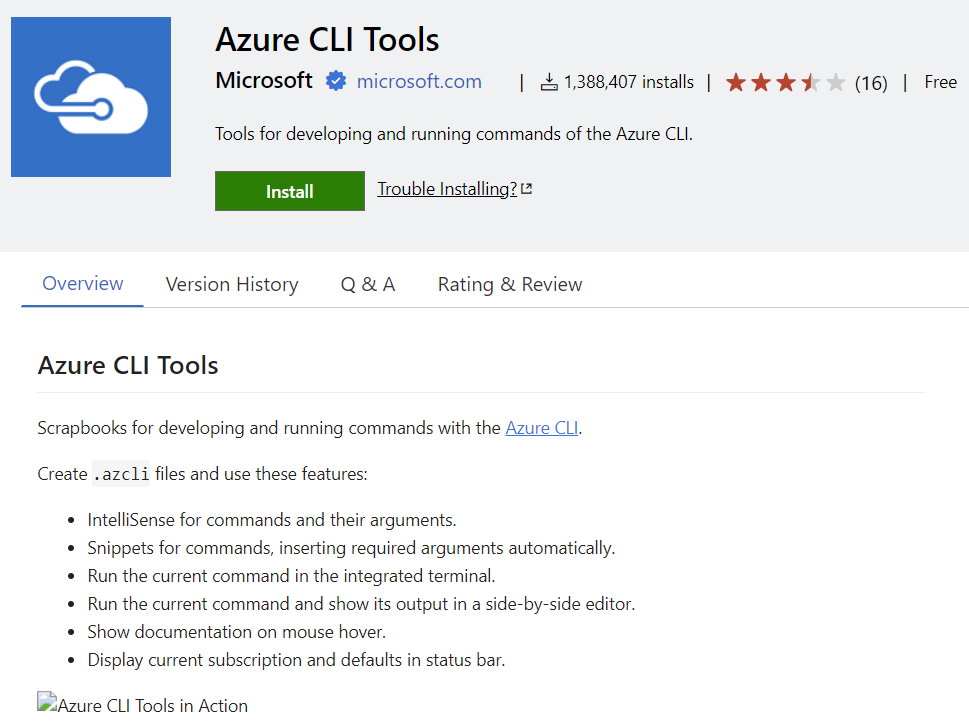Click 'Run the current command and show its output' bullet
This screenshot has height=728, width=969.
point(361,604)
